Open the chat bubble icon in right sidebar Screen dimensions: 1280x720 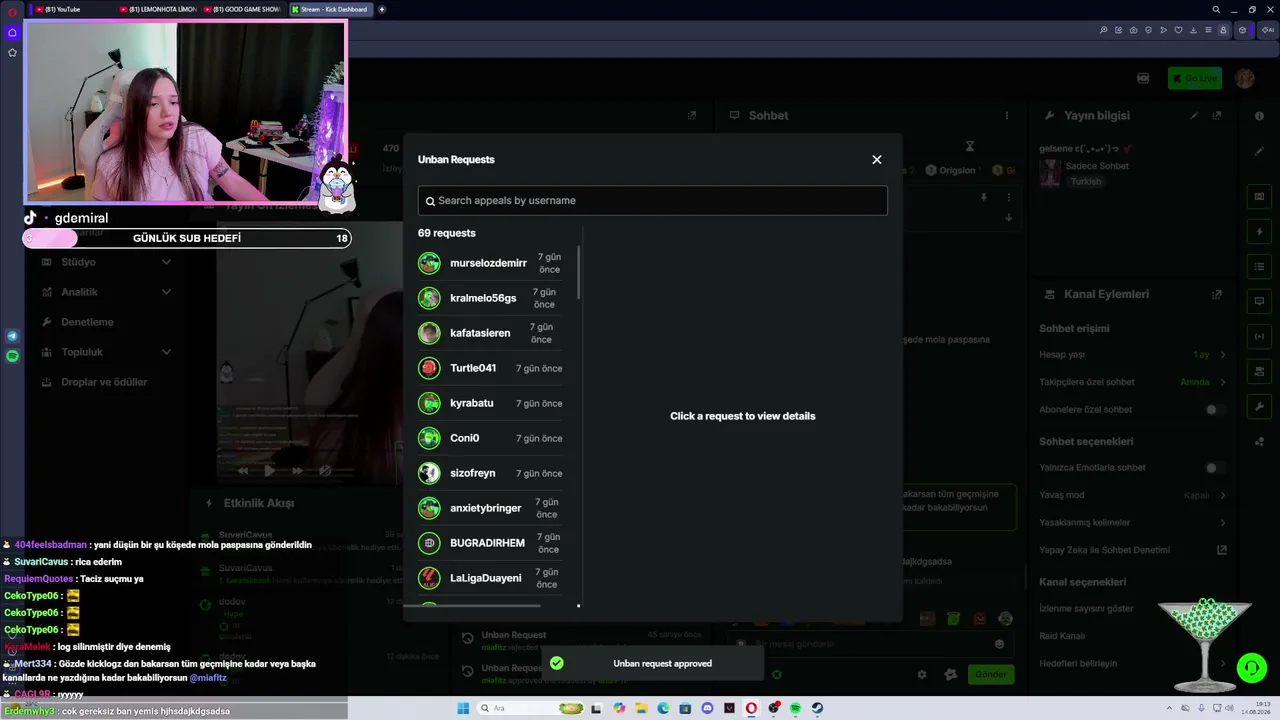tap(1259, 301)
